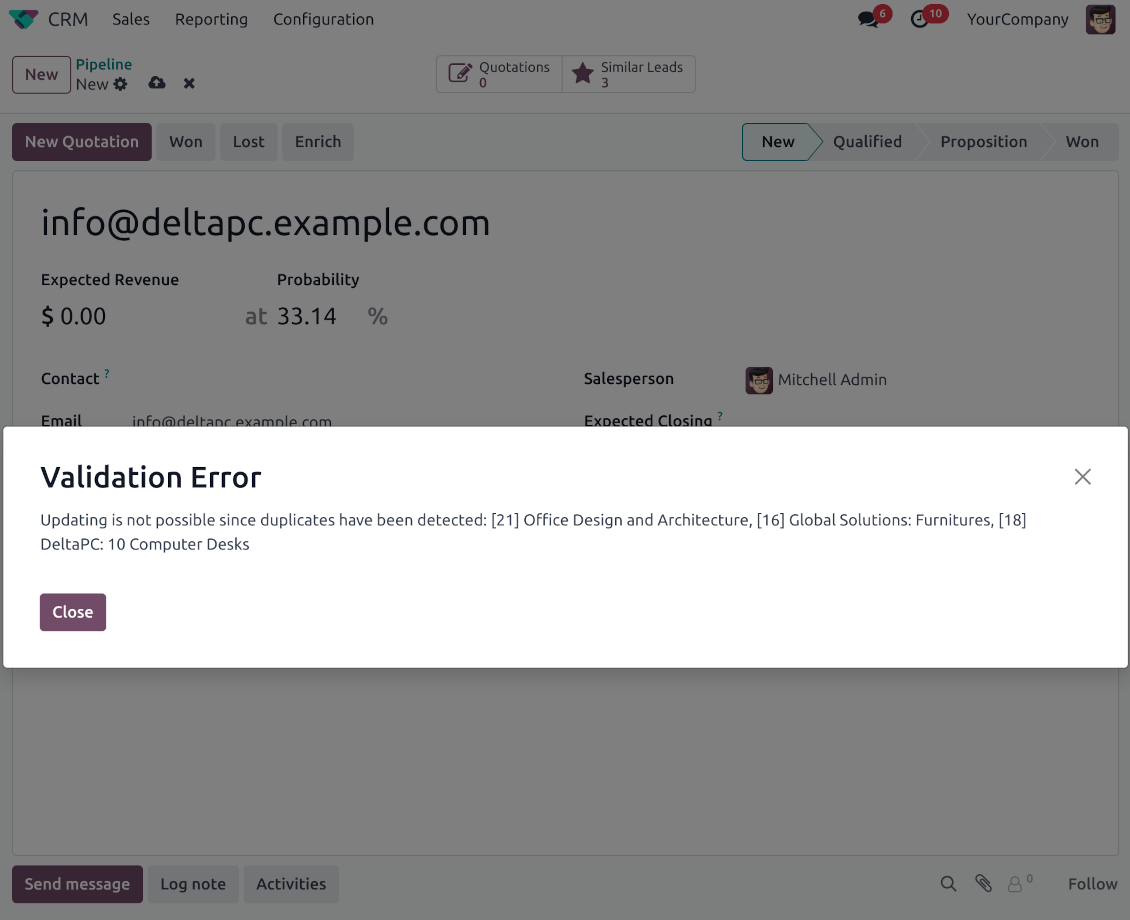Screen dimensions: 1130x920
Task: Click the CRM app logo icon
Action: click(x=23, y=19)
